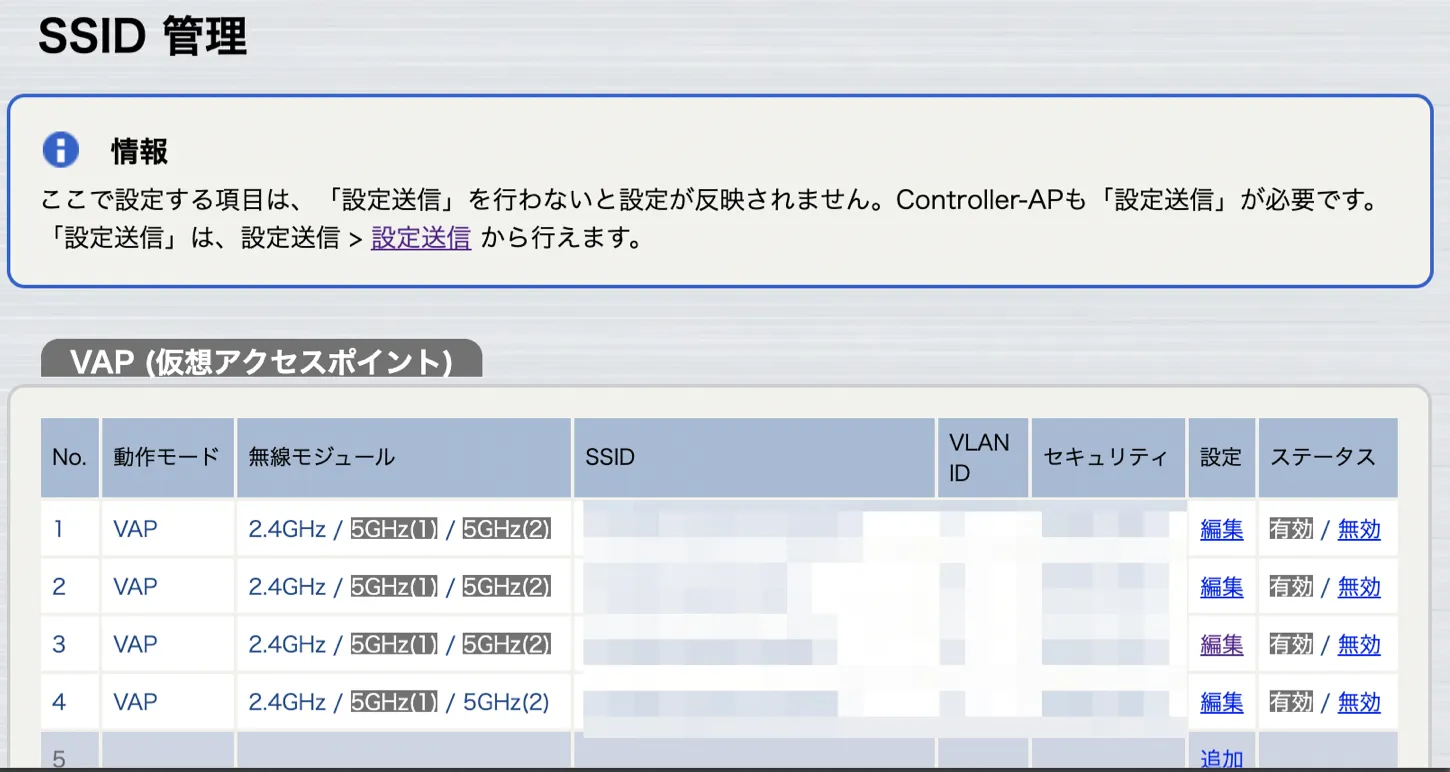
Task: Click the セキュリティ column header
Action: coord(1105,458)
